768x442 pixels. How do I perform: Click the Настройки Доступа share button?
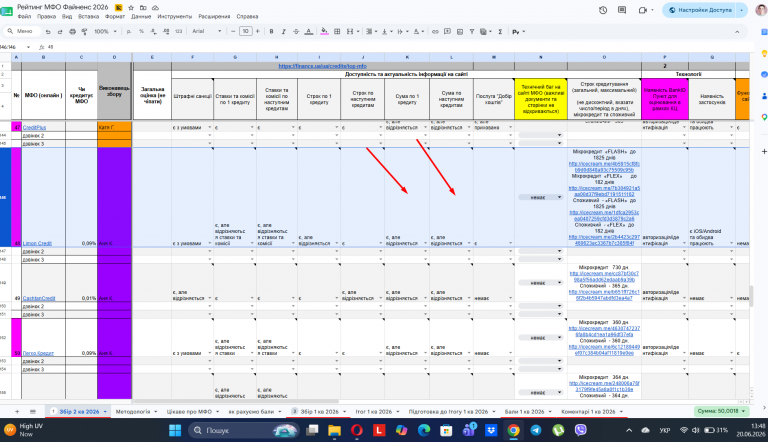click(x=699, y=10)
